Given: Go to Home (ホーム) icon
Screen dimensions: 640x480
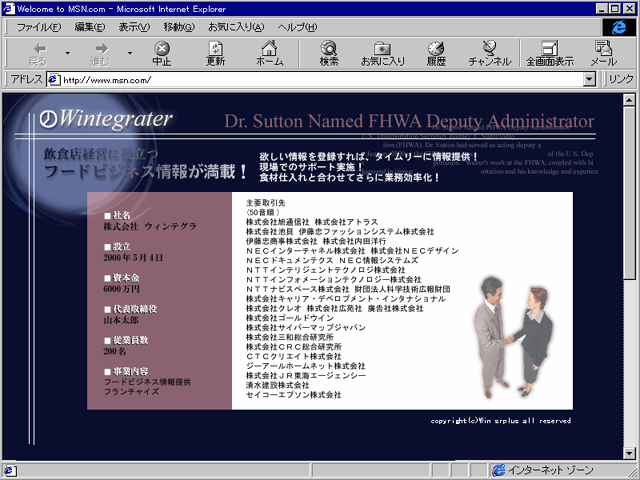Looking at the screenshot, I should pos(269,53).
